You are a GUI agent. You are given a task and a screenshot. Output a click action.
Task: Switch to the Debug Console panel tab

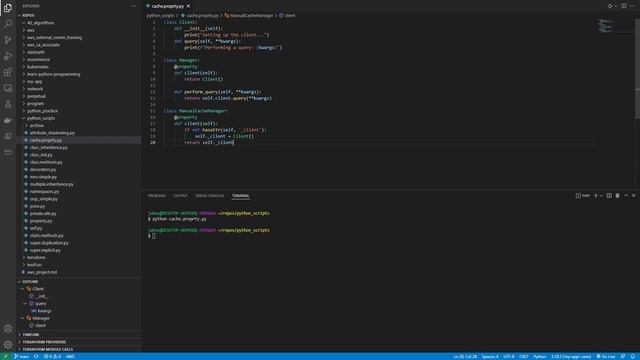tap(210, 196)
